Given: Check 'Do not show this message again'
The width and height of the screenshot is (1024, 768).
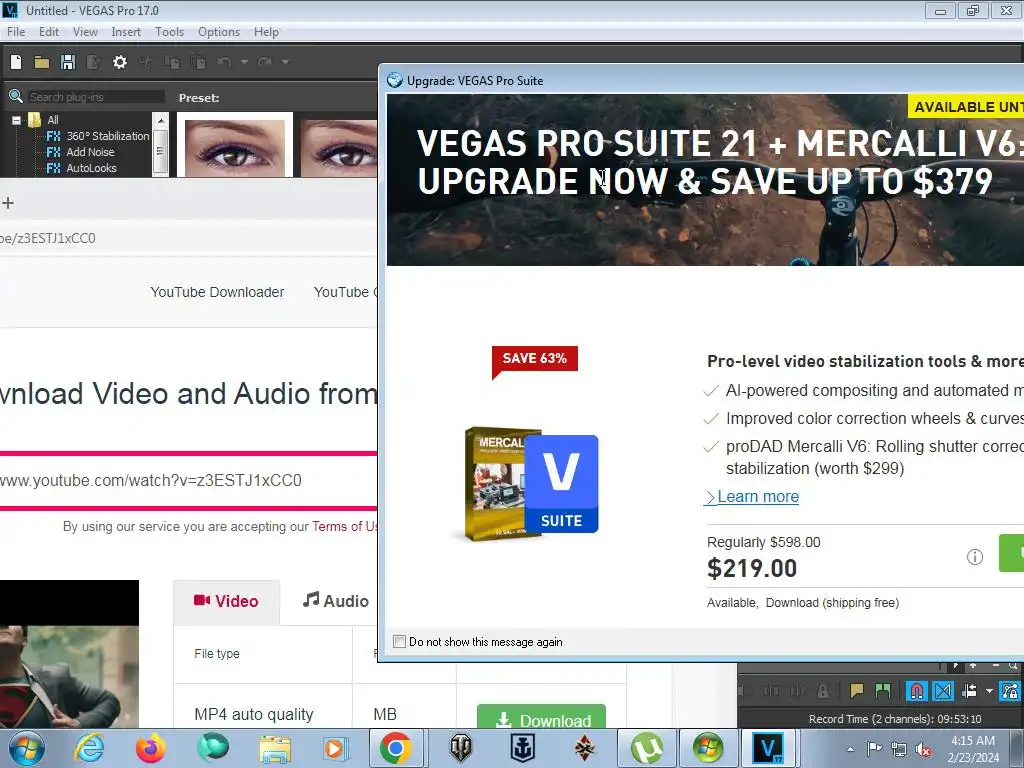Looking at the screenshot, I should (x=399, y=642).
